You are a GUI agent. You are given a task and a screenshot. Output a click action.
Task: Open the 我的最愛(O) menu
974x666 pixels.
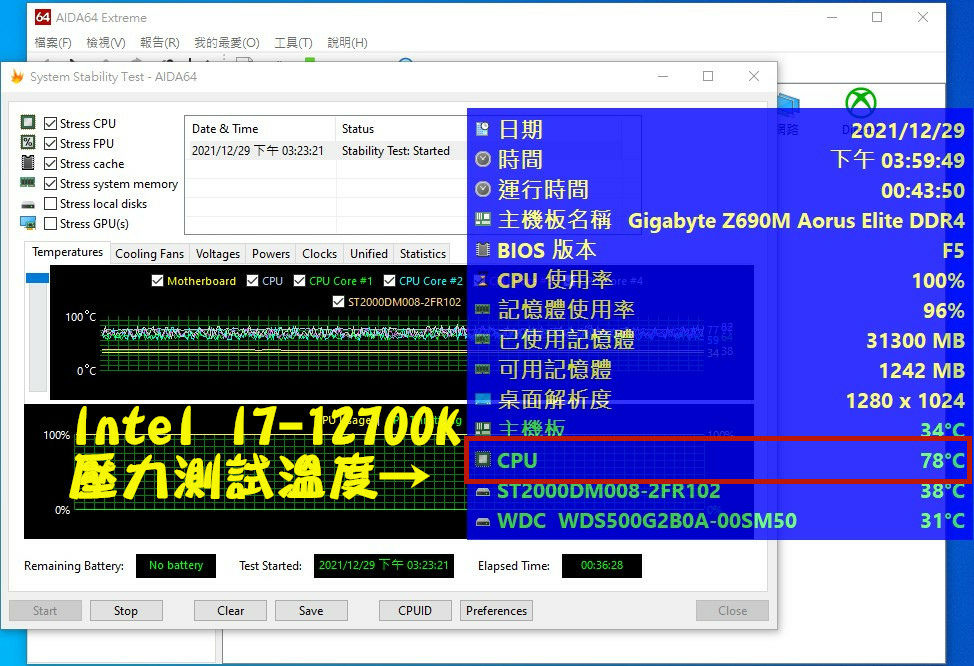(x=227, y=43)
